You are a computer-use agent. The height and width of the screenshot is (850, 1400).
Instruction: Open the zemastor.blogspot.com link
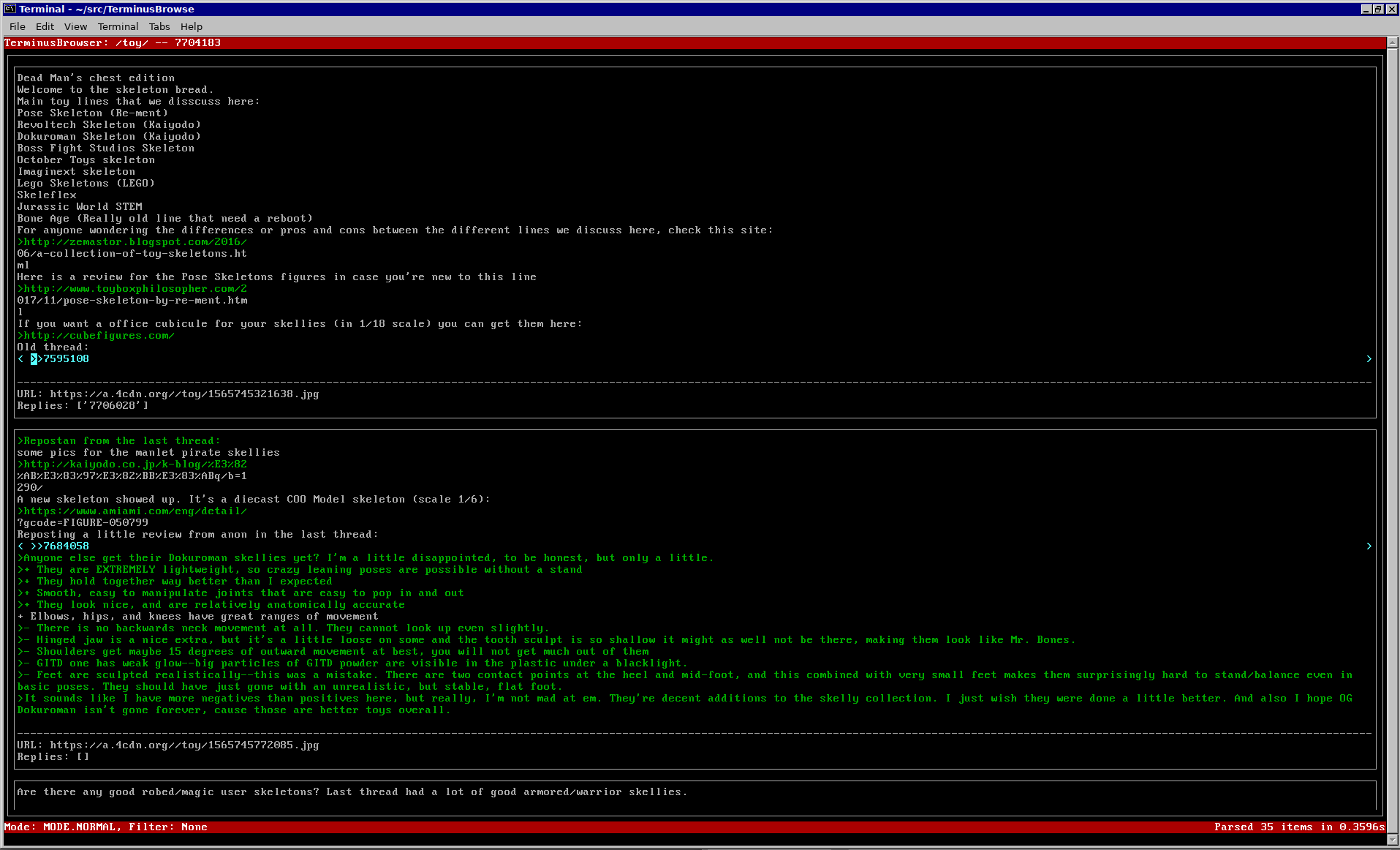(132, 241)
